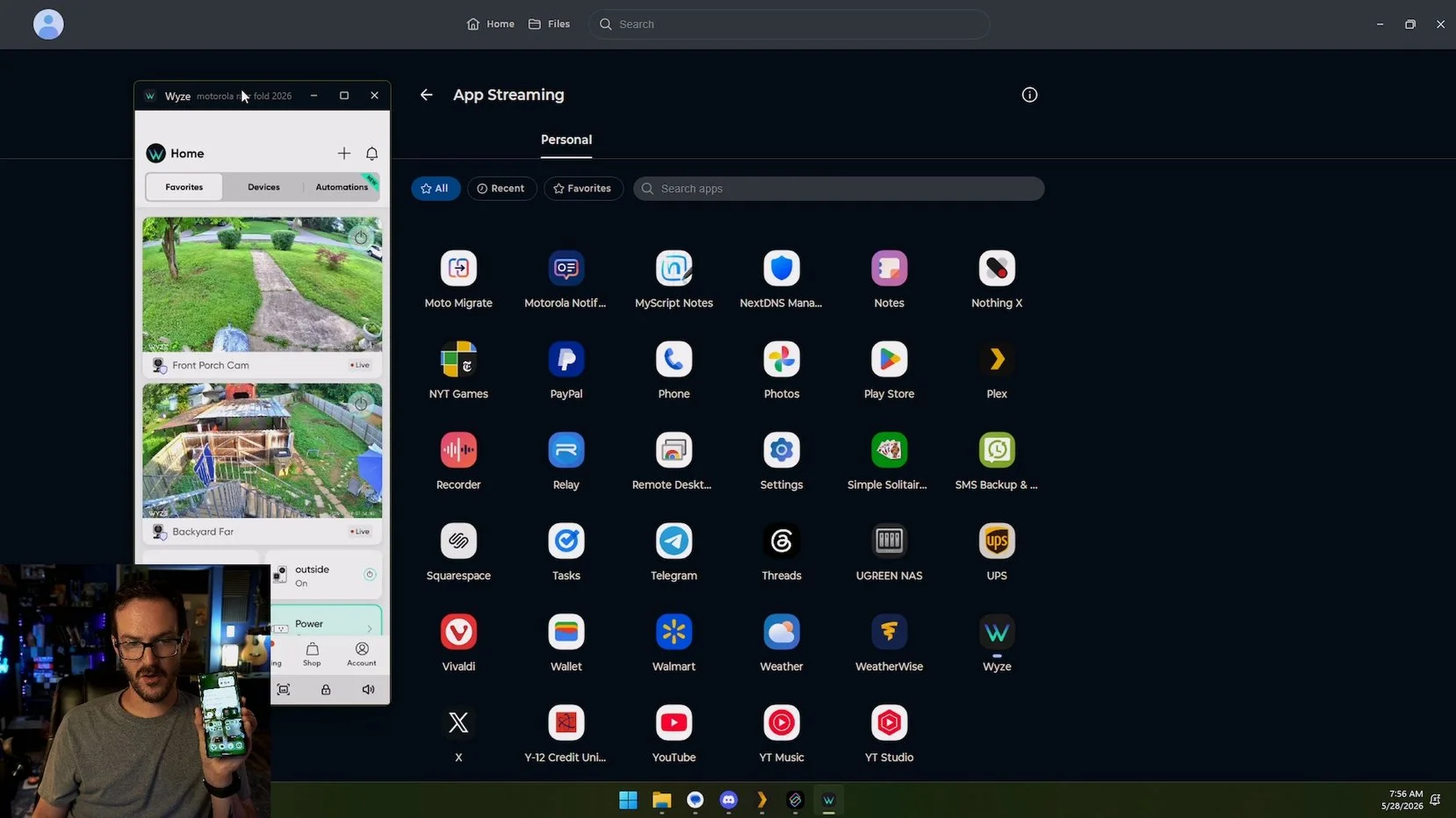This screenshot has height=818, width=1456.
Task: Open Y-12 Credit Union app
Action: click(566, 722)
